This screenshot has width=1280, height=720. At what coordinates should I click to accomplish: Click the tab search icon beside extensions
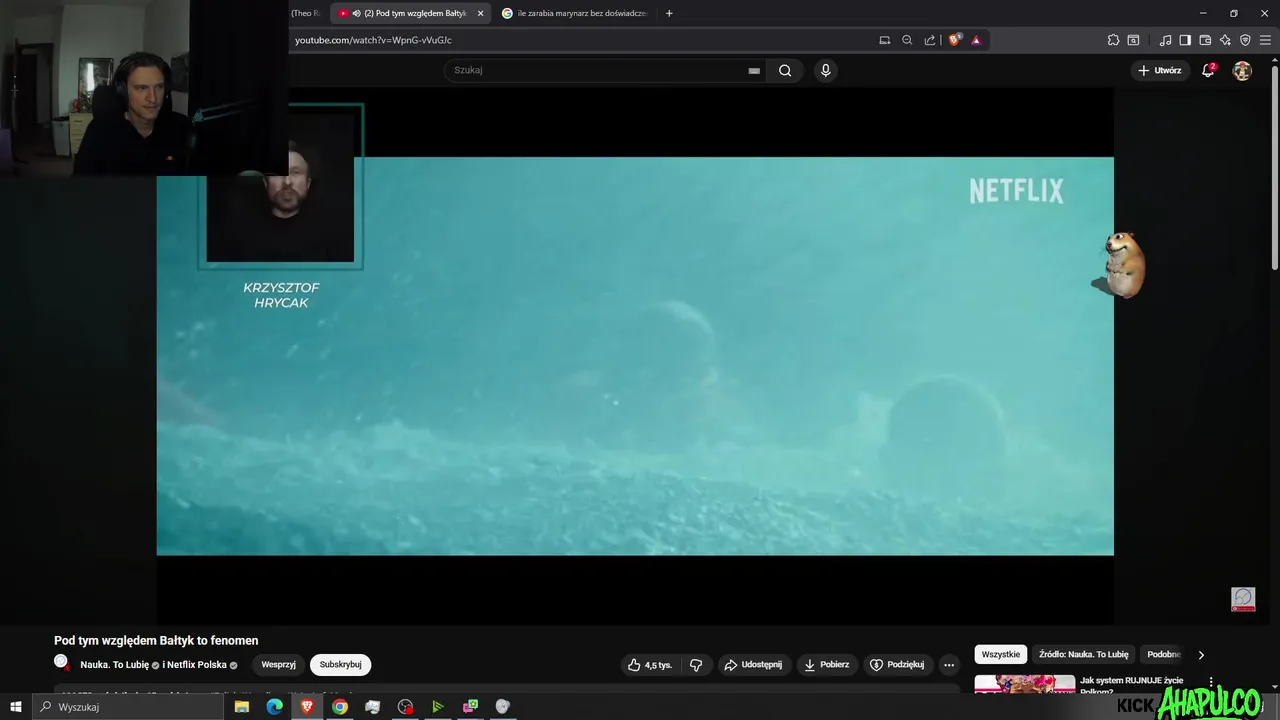(x=1133, y=40)
